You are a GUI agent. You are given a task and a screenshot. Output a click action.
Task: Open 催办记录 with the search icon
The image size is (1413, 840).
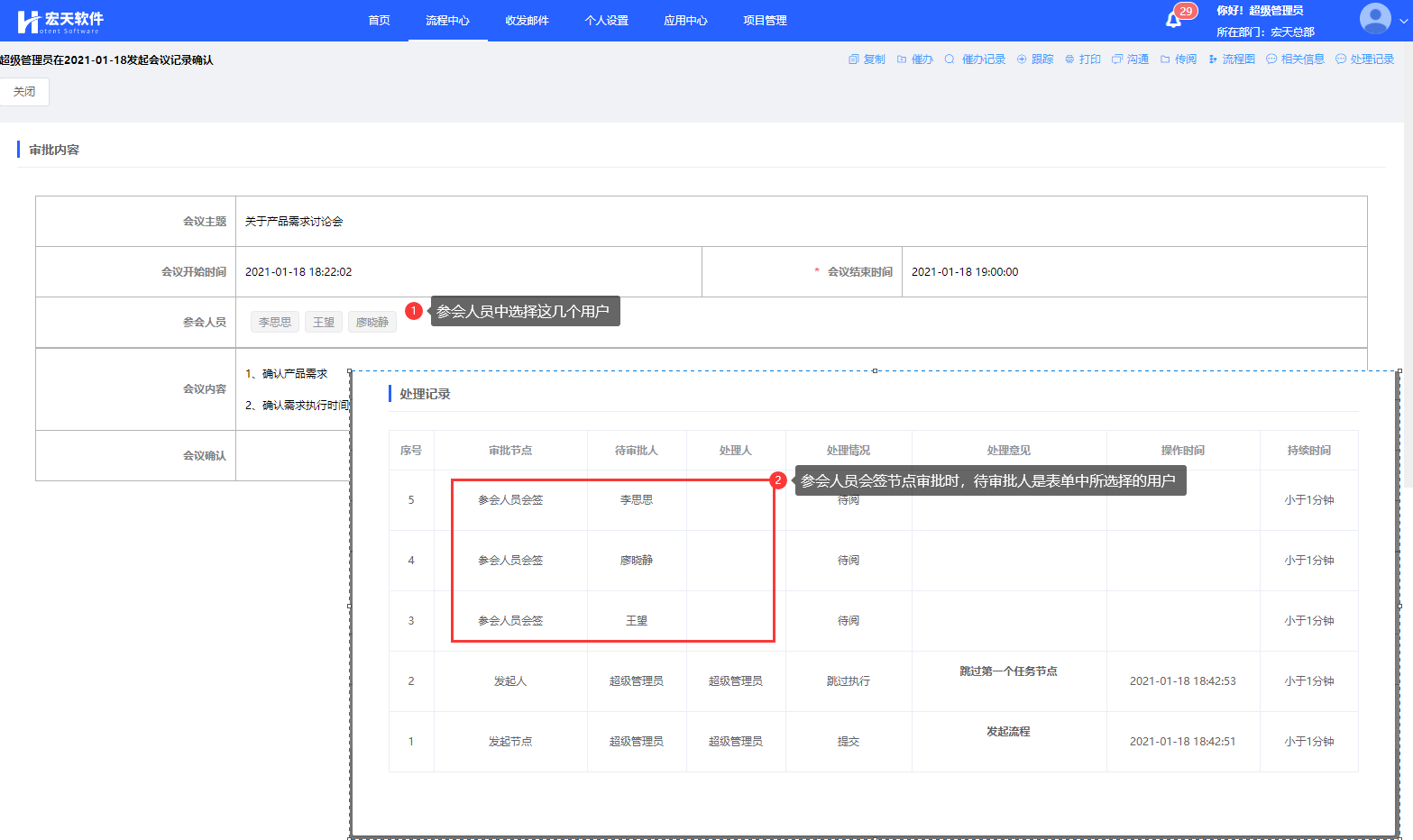coord(974,59)
